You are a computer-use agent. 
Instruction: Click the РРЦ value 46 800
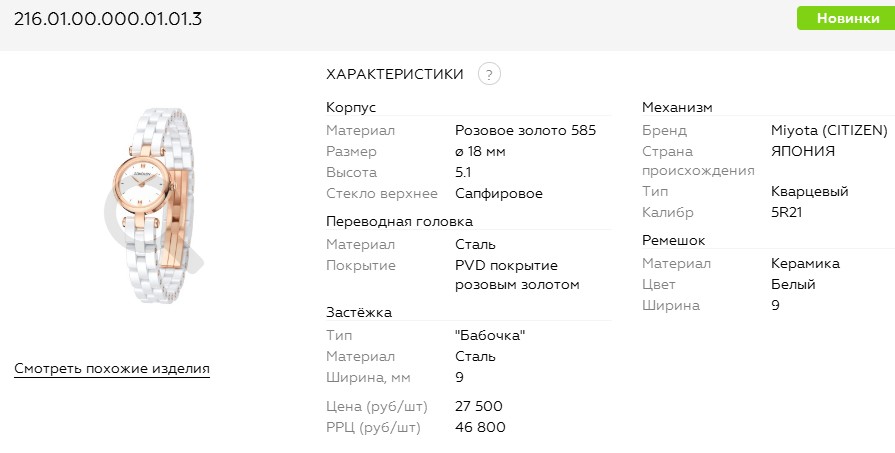point(480,428)
